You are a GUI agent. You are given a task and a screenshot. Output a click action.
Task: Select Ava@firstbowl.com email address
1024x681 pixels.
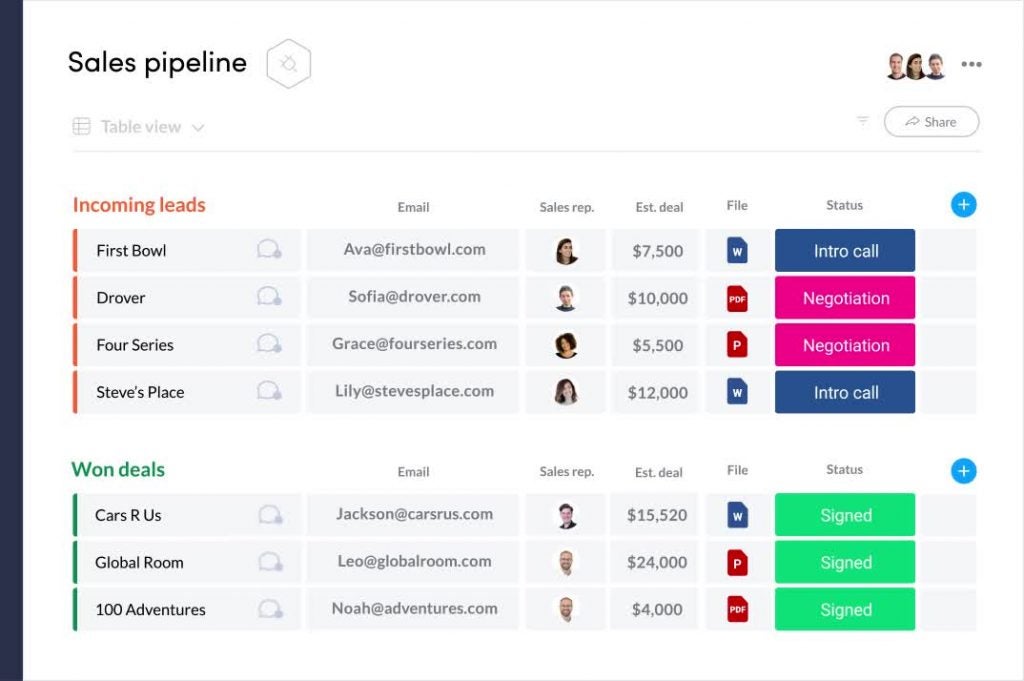pos(413,250)
